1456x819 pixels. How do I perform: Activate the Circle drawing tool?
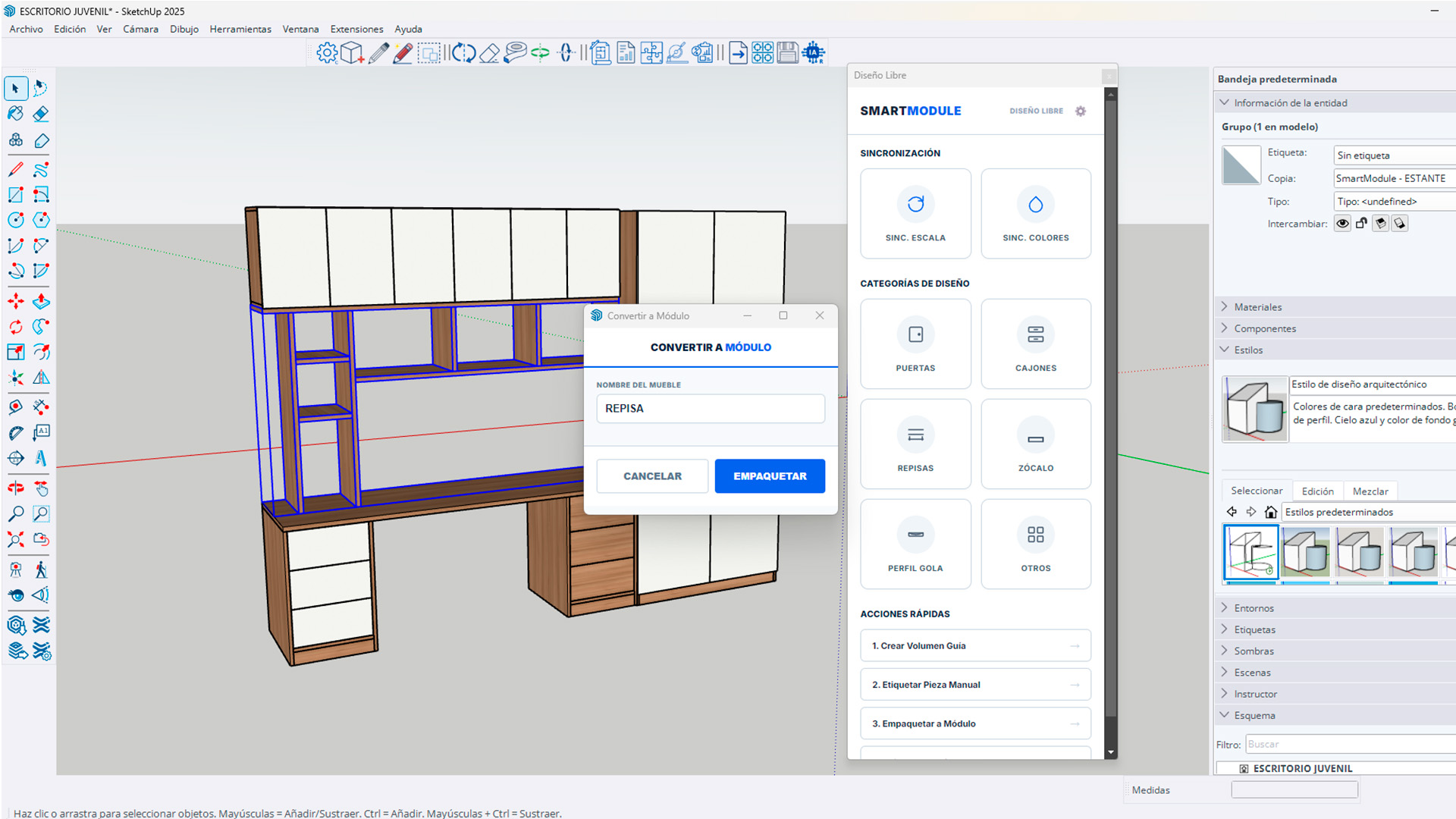tap(16, 220)
